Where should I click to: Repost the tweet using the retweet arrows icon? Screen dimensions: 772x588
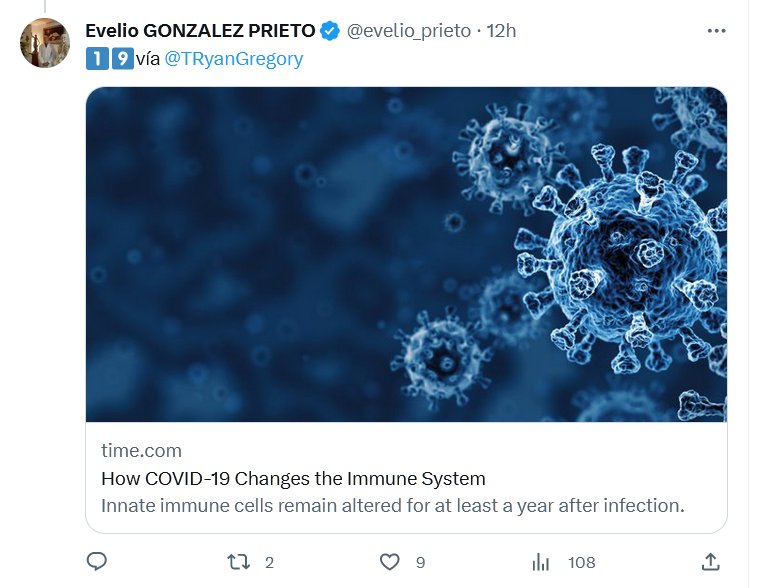[x=239, y=562]
